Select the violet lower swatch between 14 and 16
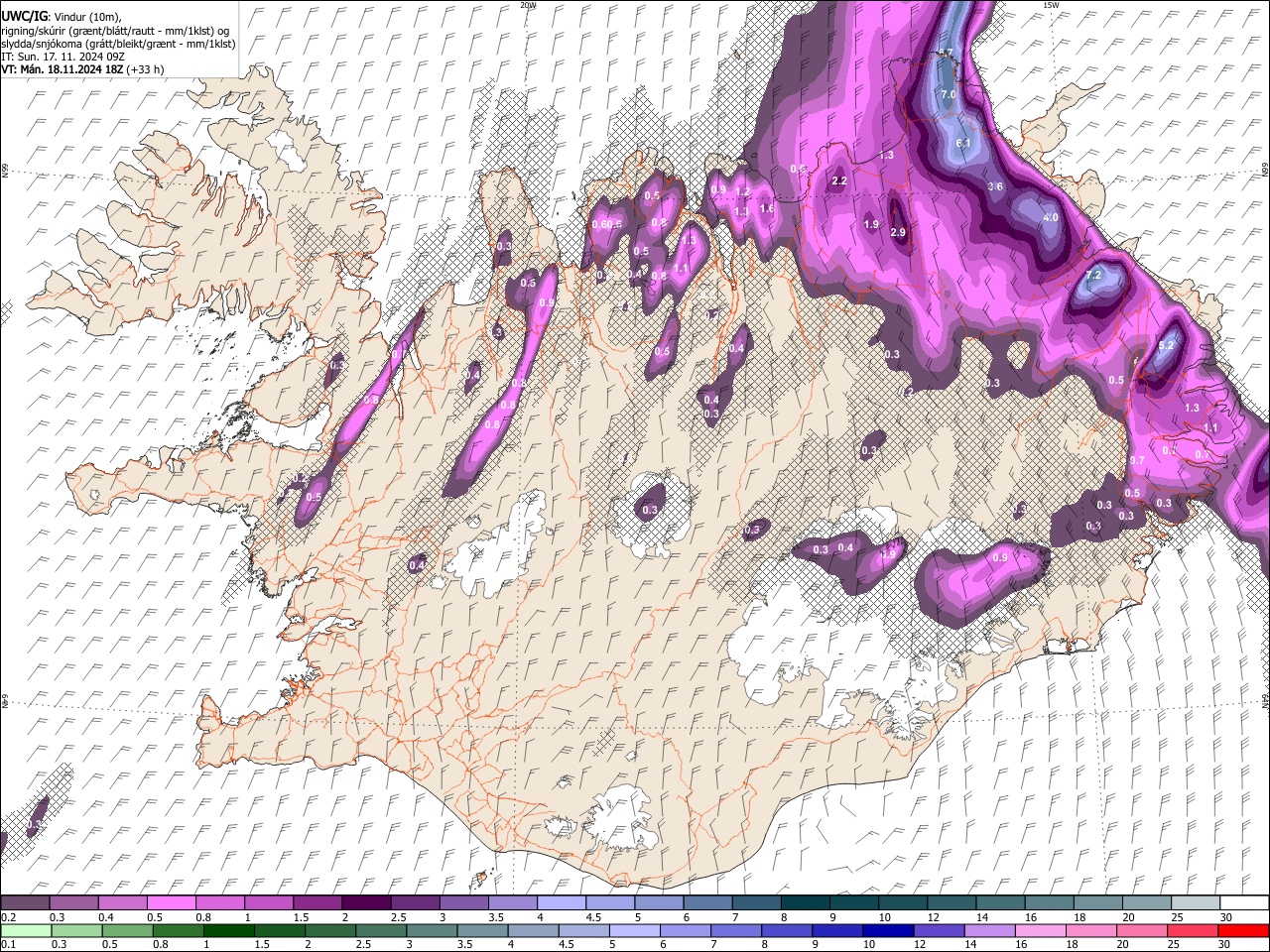This screenshot has width=1270, height=952. 990,931
